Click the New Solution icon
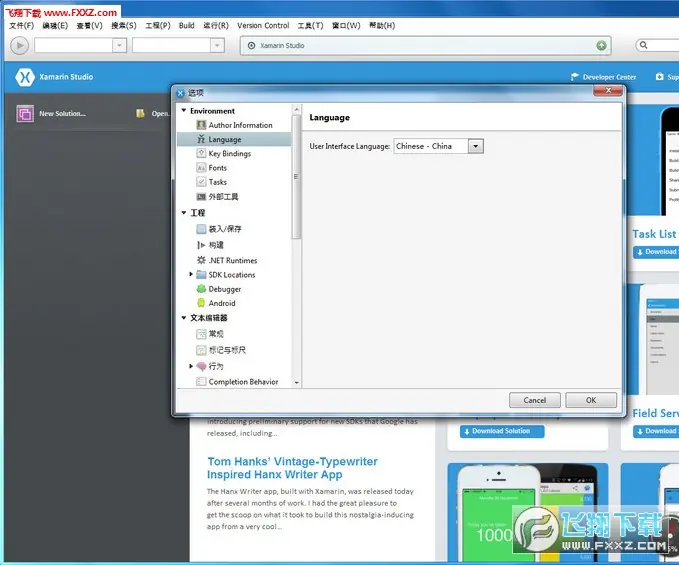Screen dimensions: 679x565 point(25,114)
